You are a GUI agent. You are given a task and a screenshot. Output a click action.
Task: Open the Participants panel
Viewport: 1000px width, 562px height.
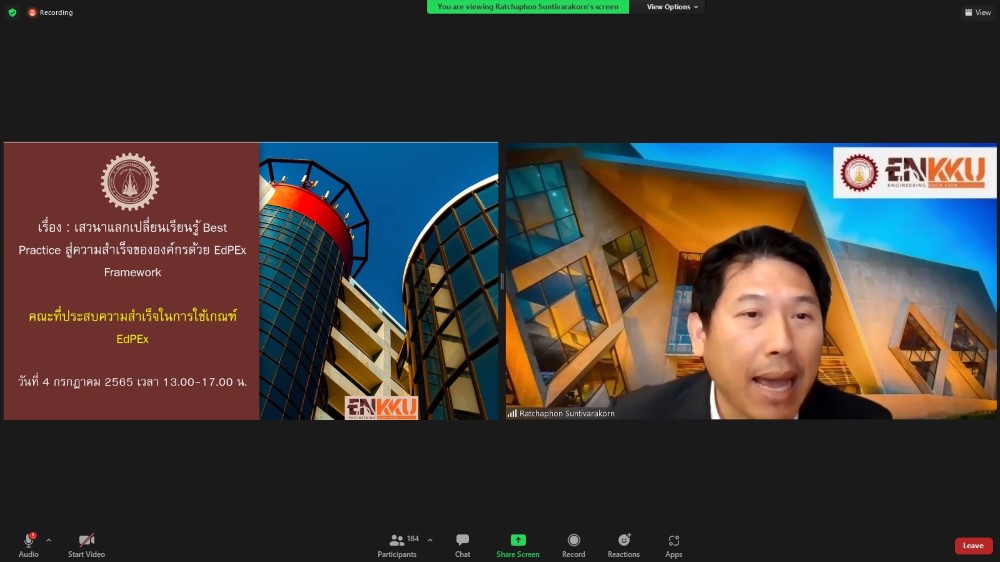[x=397, y=540]
